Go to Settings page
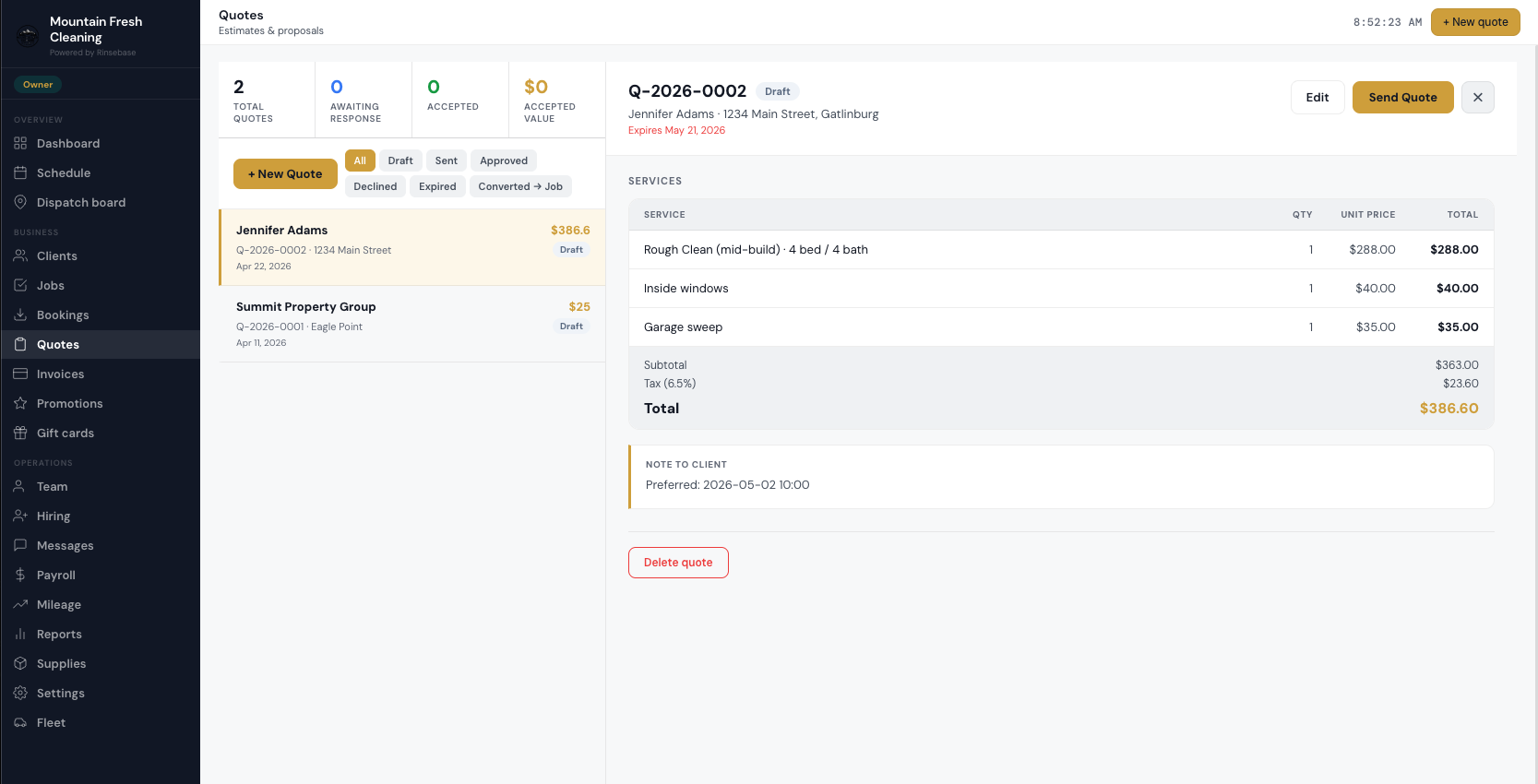This screenshot has width=1538, height=784. [100, 693]
